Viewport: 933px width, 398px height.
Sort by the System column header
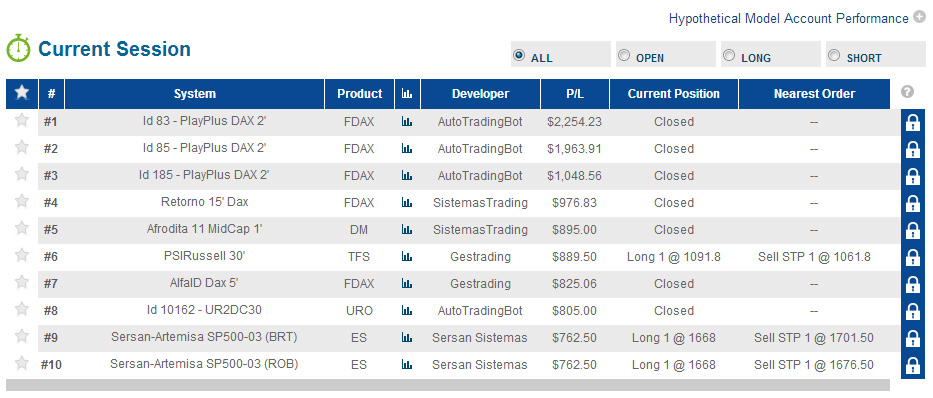[195, 93]
